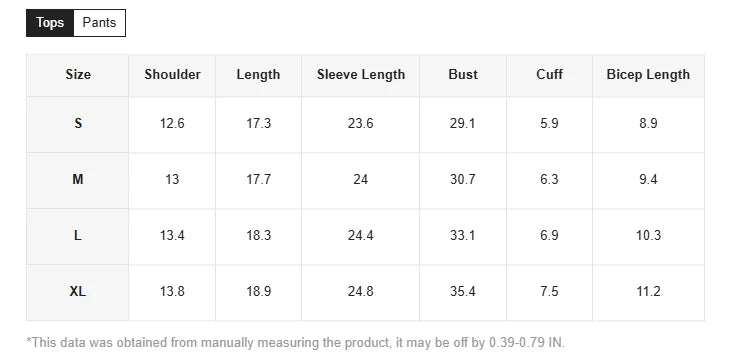Click the 6.3 cuff value for M
This screenshot has width=737, height=364.
[x=549, y=180]
